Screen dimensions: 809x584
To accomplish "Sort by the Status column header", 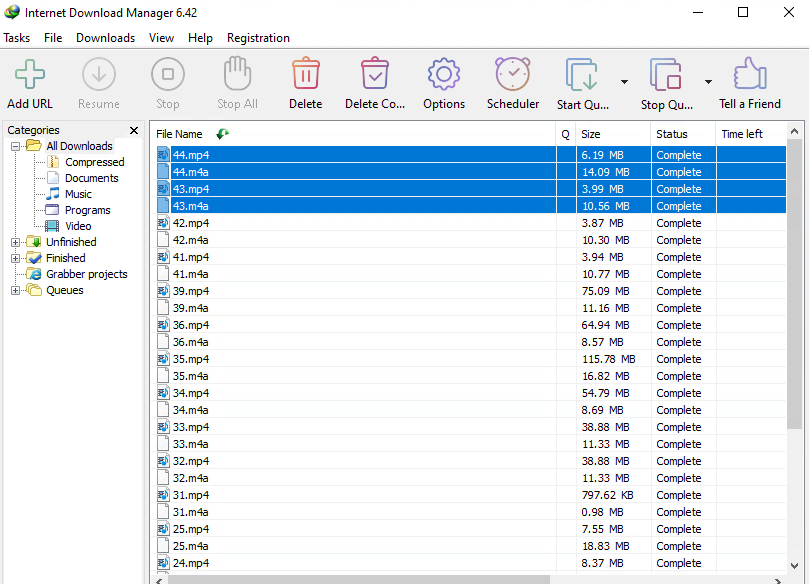I will (684, 134).
